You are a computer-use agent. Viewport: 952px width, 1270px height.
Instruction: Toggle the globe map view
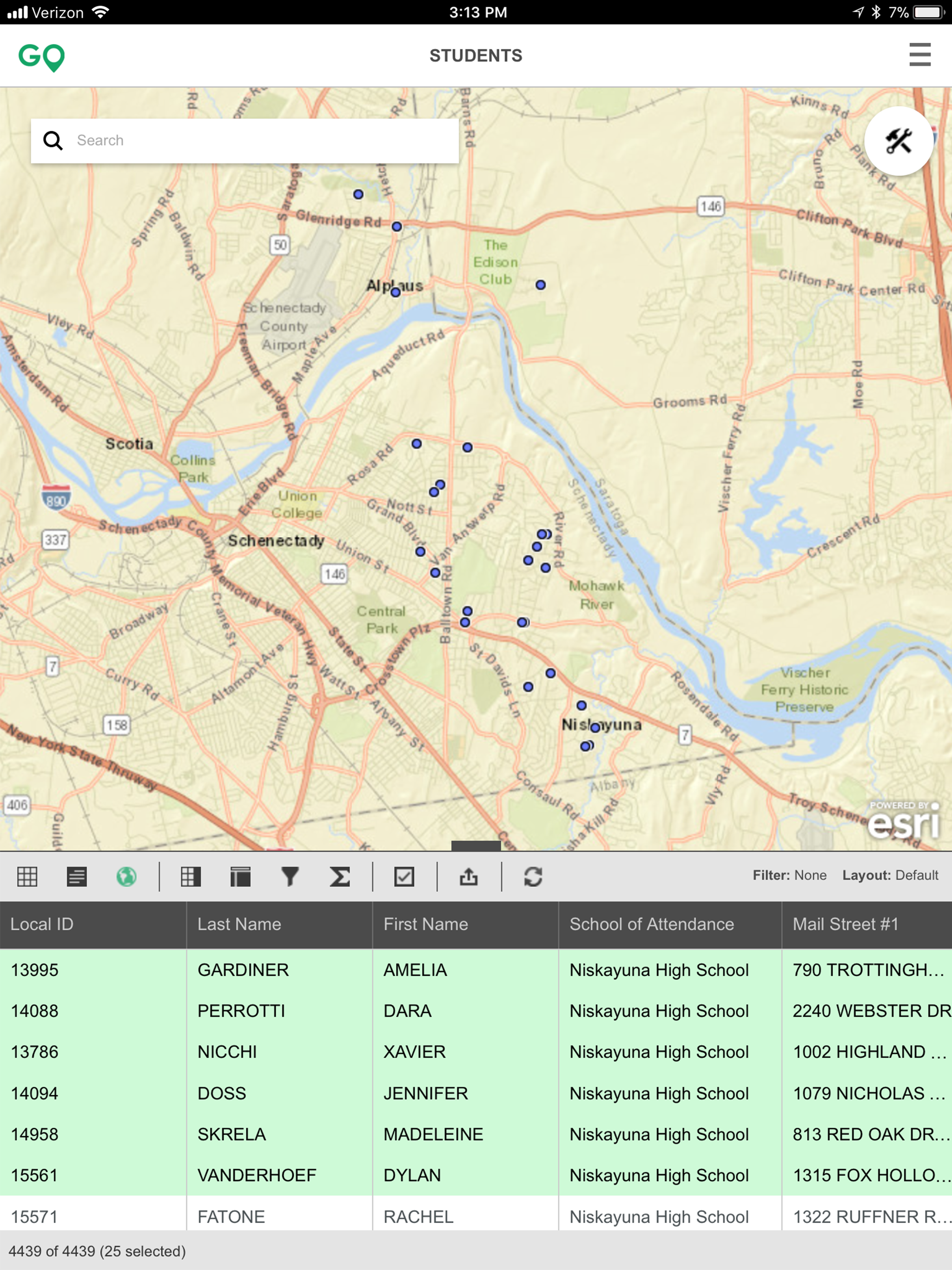point(126,876)
